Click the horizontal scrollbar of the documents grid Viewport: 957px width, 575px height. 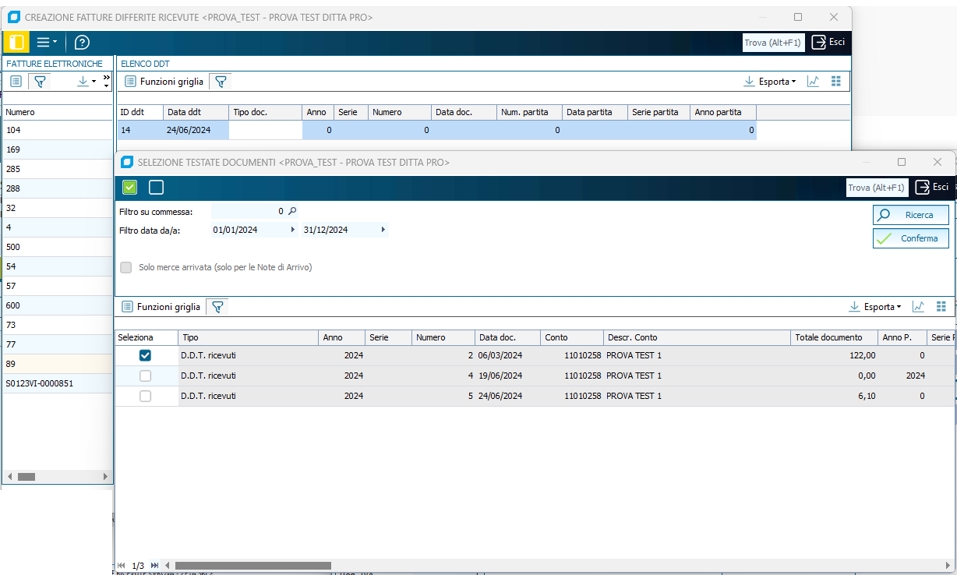(x=252, y=565)
